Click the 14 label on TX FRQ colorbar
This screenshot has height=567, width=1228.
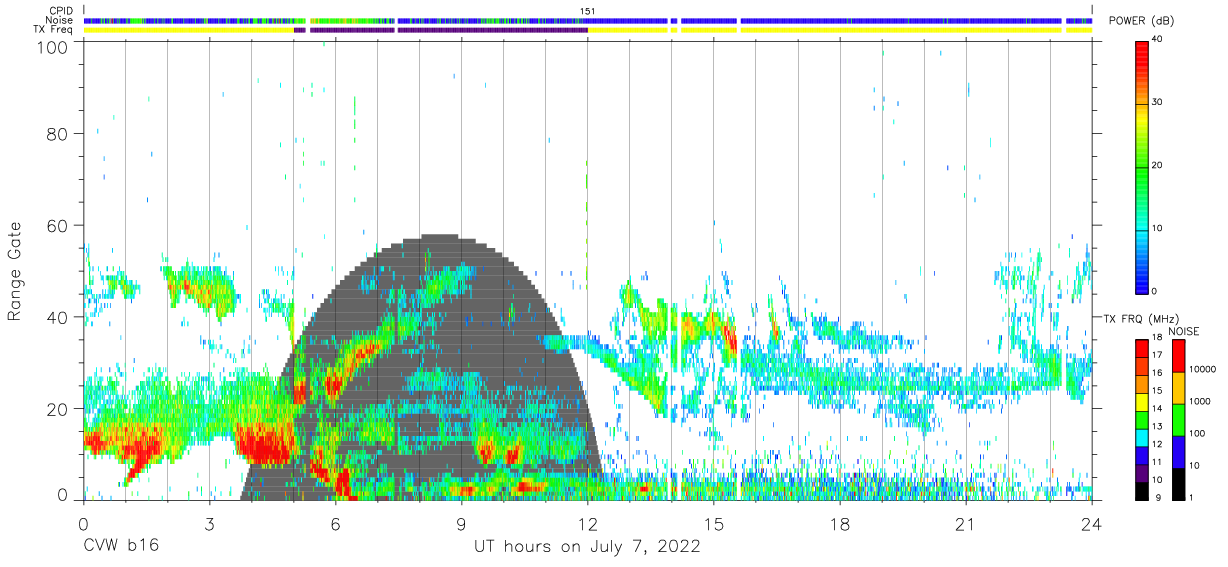tap(1158, 408)
